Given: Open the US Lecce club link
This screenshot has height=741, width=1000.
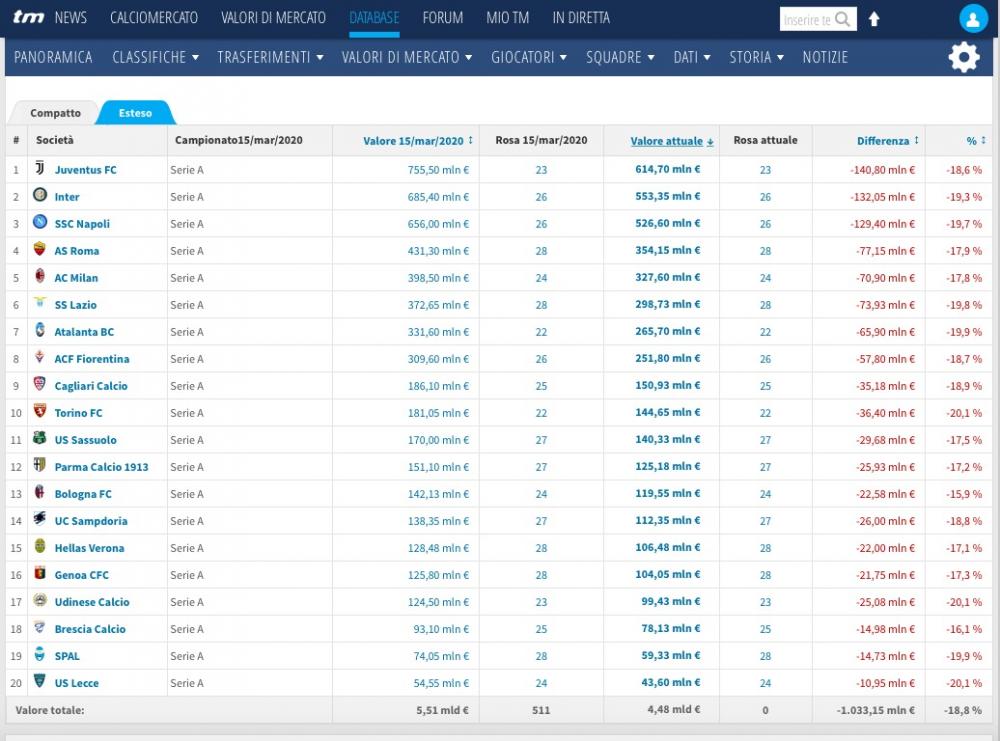Looking at the screenshot, I should pos(77,683).
